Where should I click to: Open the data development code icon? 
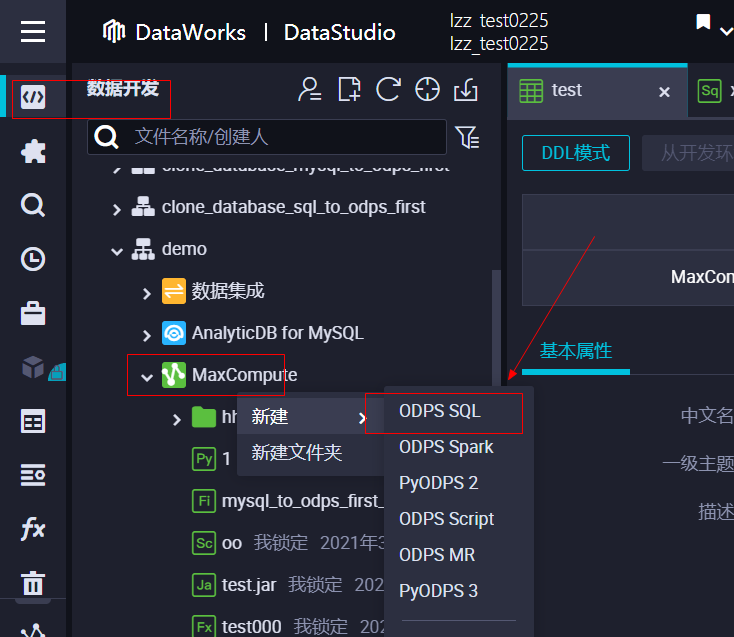(x=33, y=97)
